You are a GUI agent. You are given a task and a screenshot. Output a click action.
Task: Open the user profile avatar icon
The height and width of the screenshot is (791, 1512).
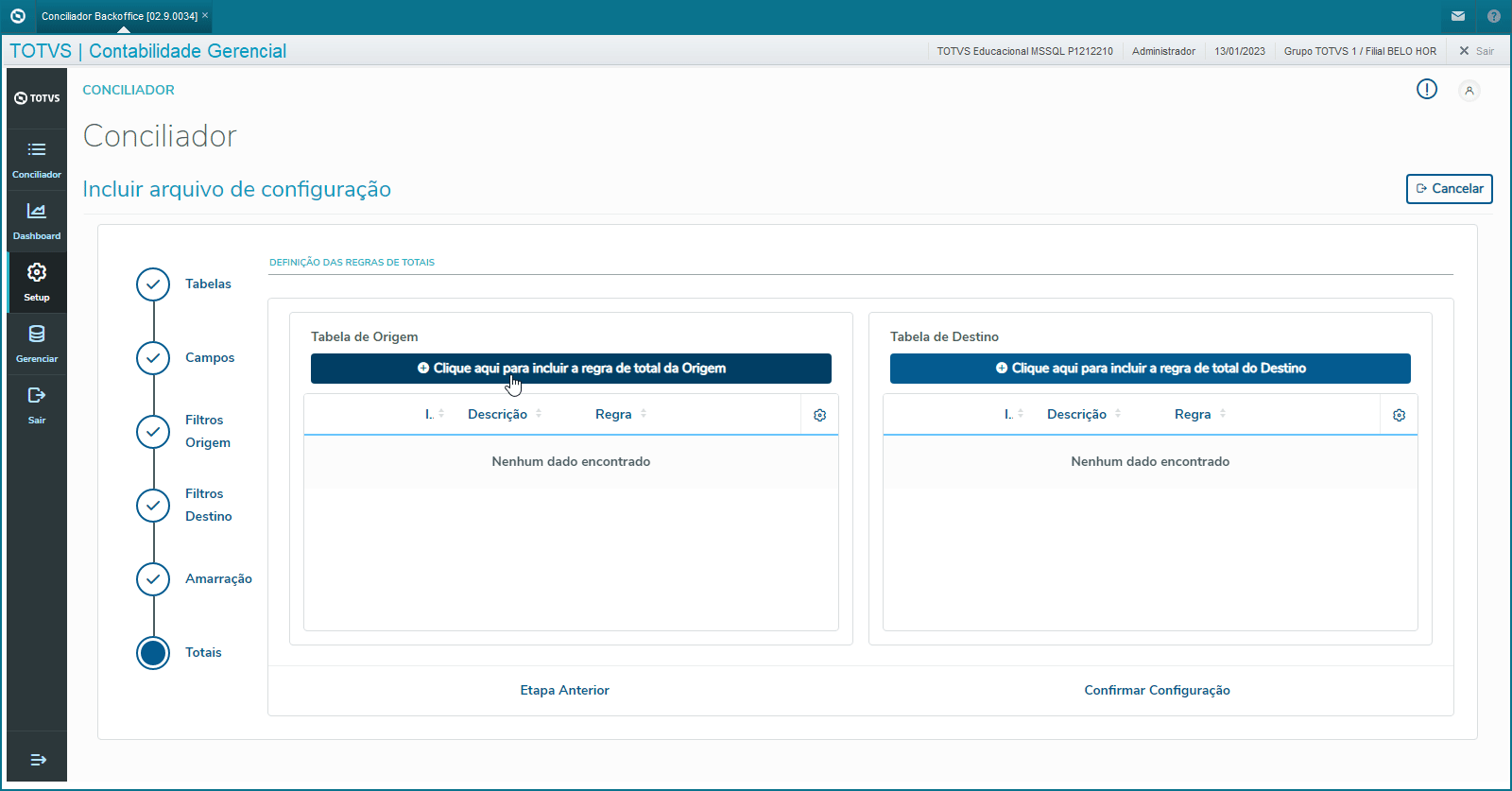pos(1469,91)
